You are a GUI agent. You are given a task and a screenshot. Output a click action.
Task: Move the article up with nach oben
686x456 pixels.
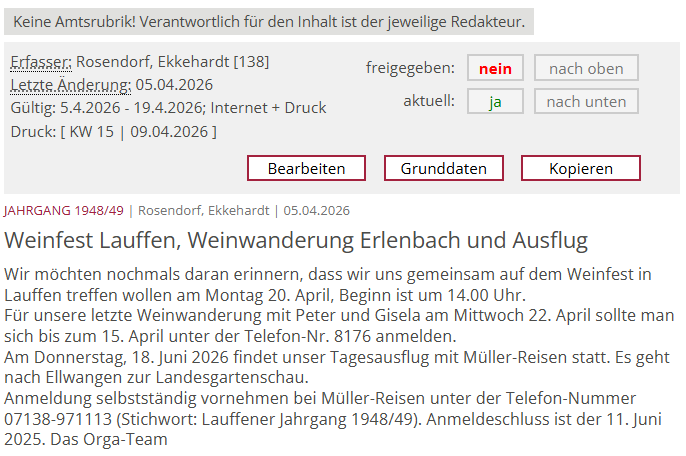[x=586, y=68]
